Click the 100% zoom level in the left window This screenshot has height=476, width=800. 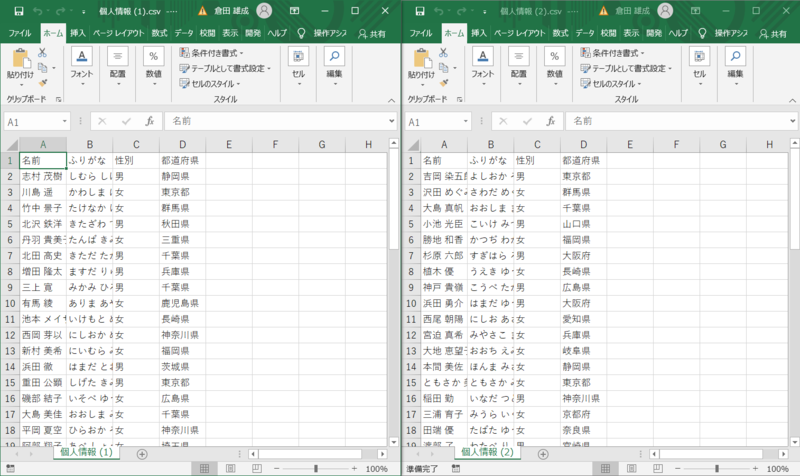(x=377, y=468)
